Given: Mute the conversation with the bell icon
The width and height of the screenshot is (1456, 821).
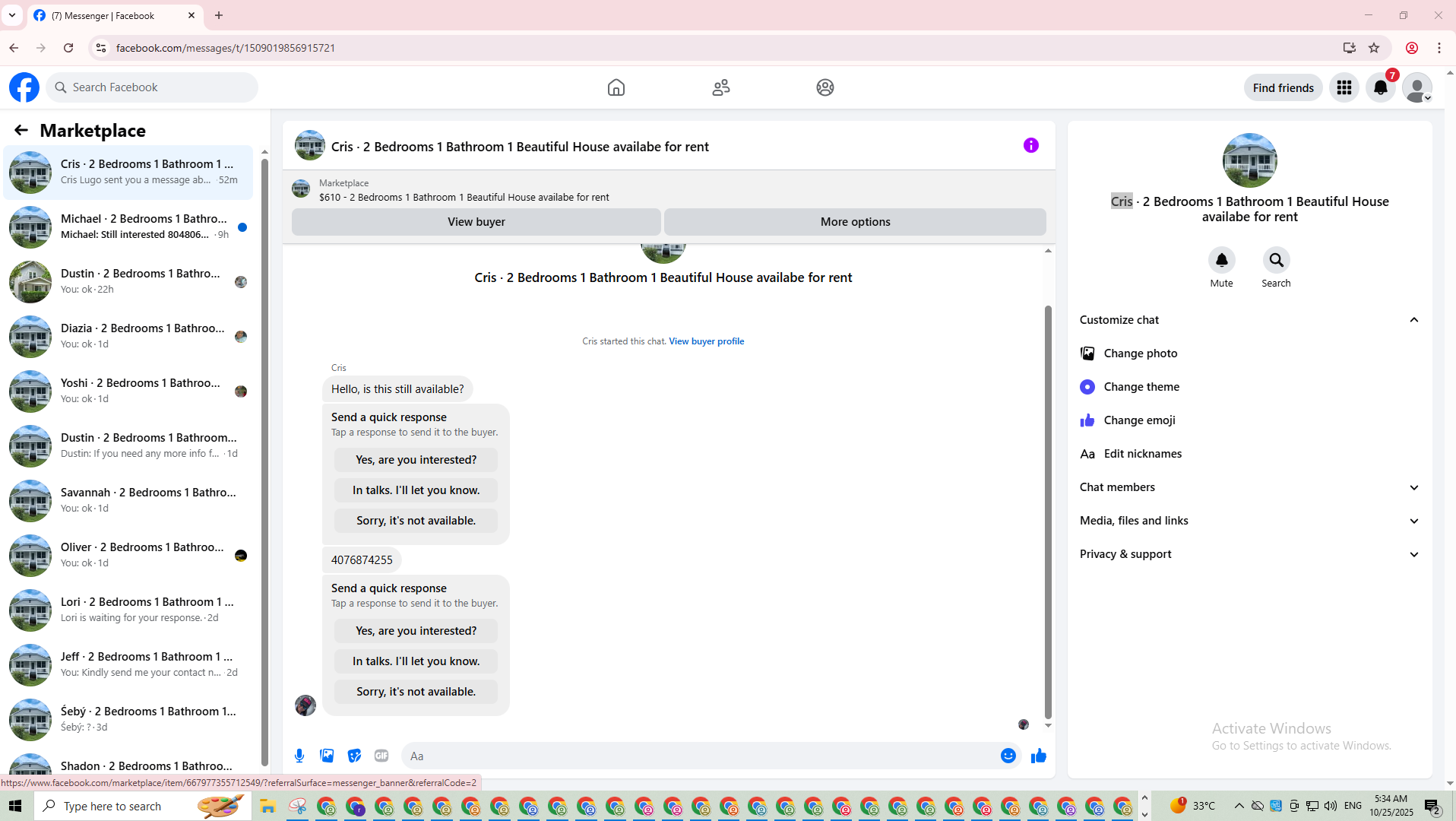Looking at the screenshot, I should (1222, 260).
